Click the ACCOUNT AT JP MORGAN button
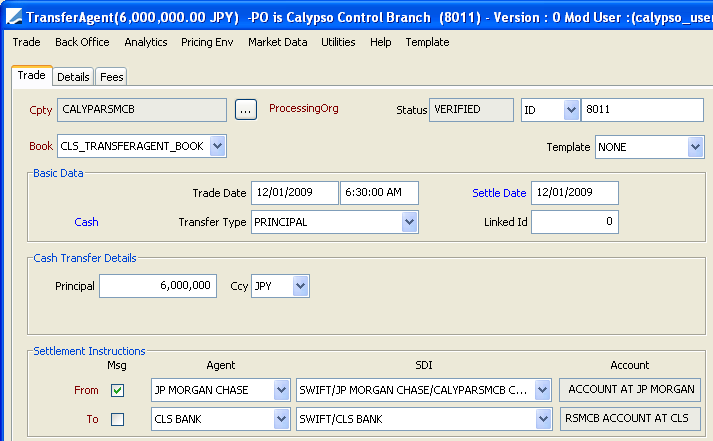This screenshot has width=713, height=441. 630,390
